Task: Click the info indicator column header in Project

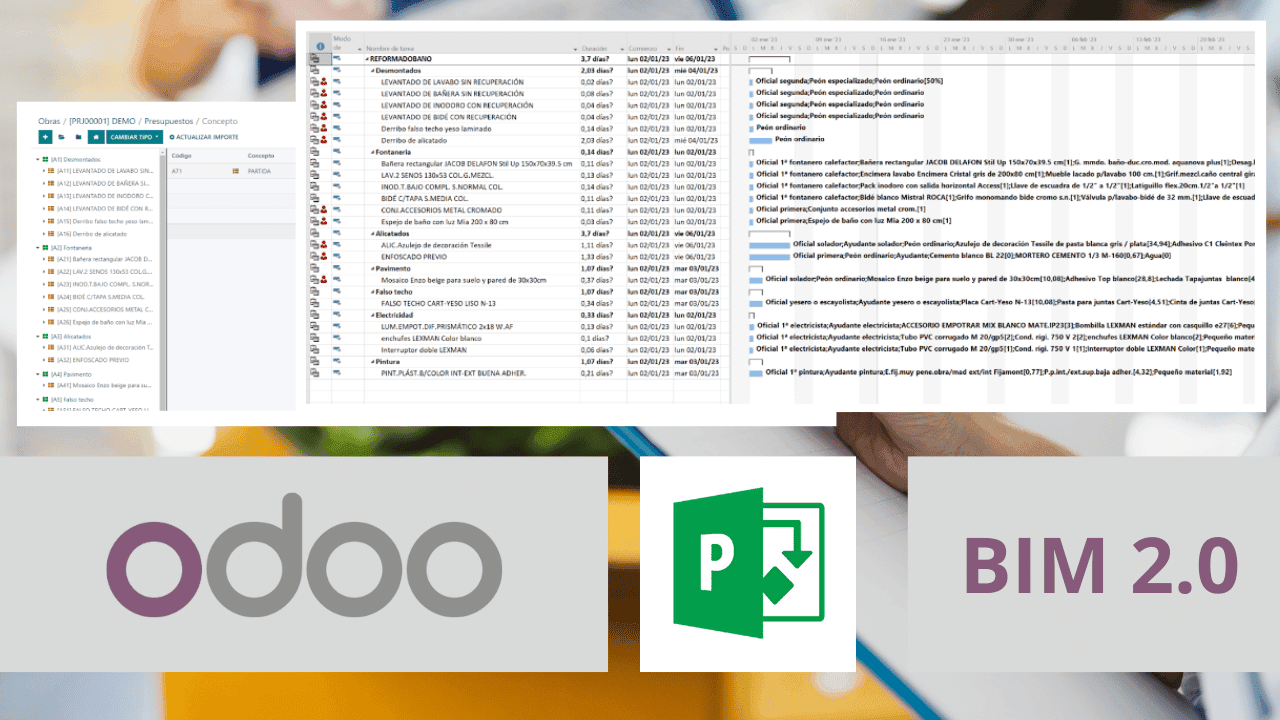Action: 320,46
